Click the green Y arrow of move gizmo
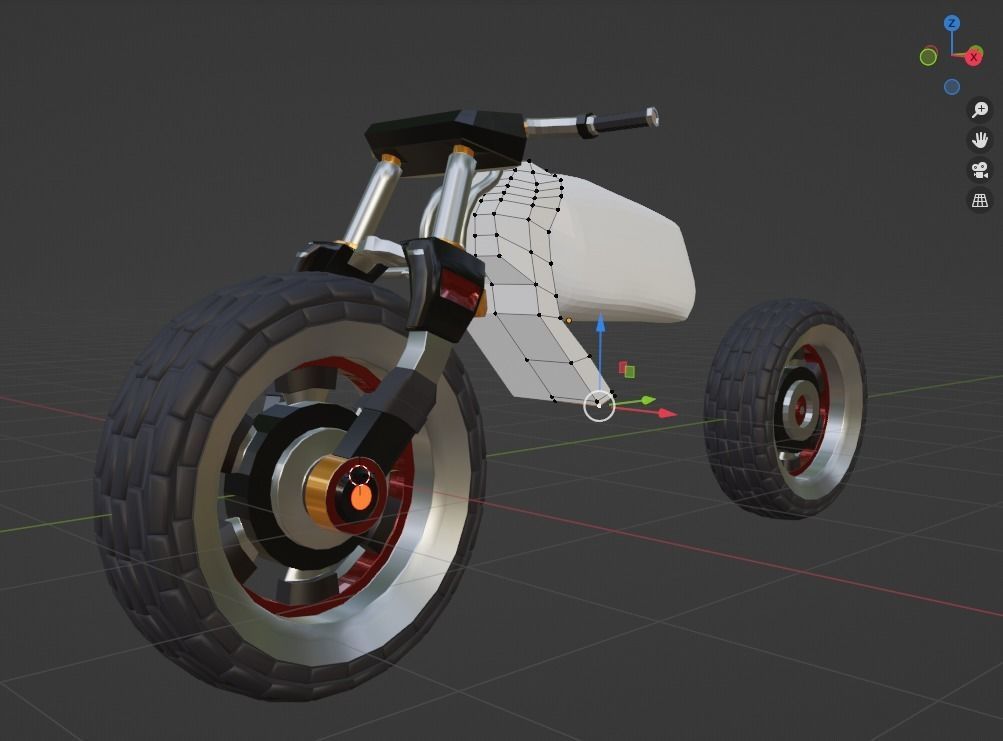Viewport: 1003px width, 741px height. [x=648, y=400]
